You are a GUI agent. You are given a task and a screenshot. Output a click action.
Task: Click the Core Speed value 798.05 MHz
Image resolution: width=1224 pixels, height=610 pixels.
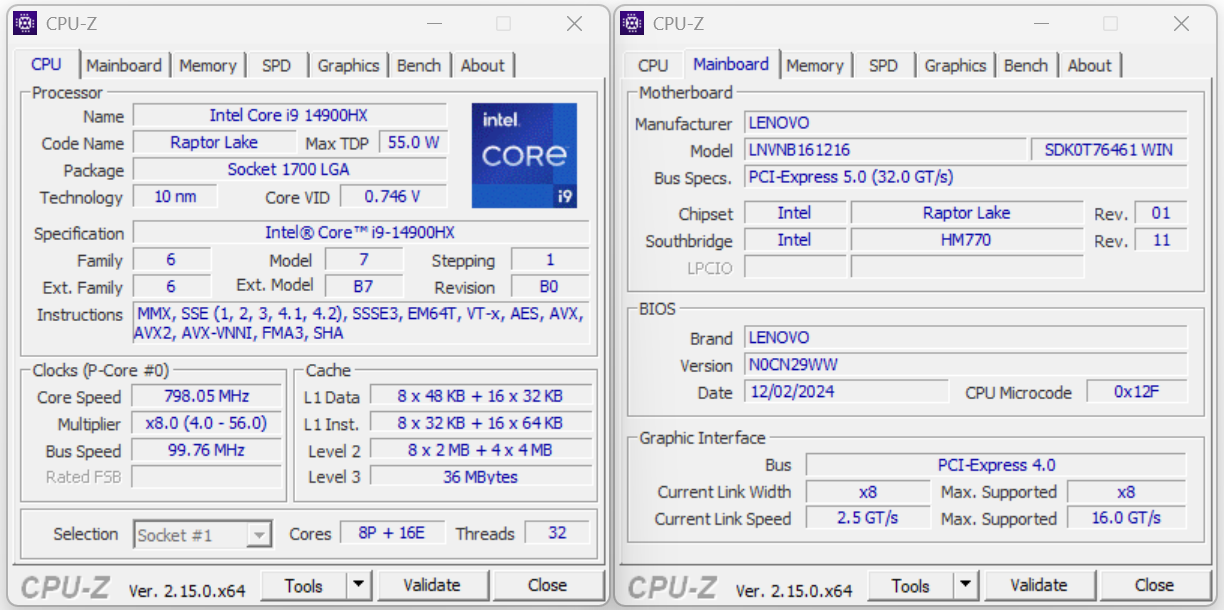tap(207, 396)
